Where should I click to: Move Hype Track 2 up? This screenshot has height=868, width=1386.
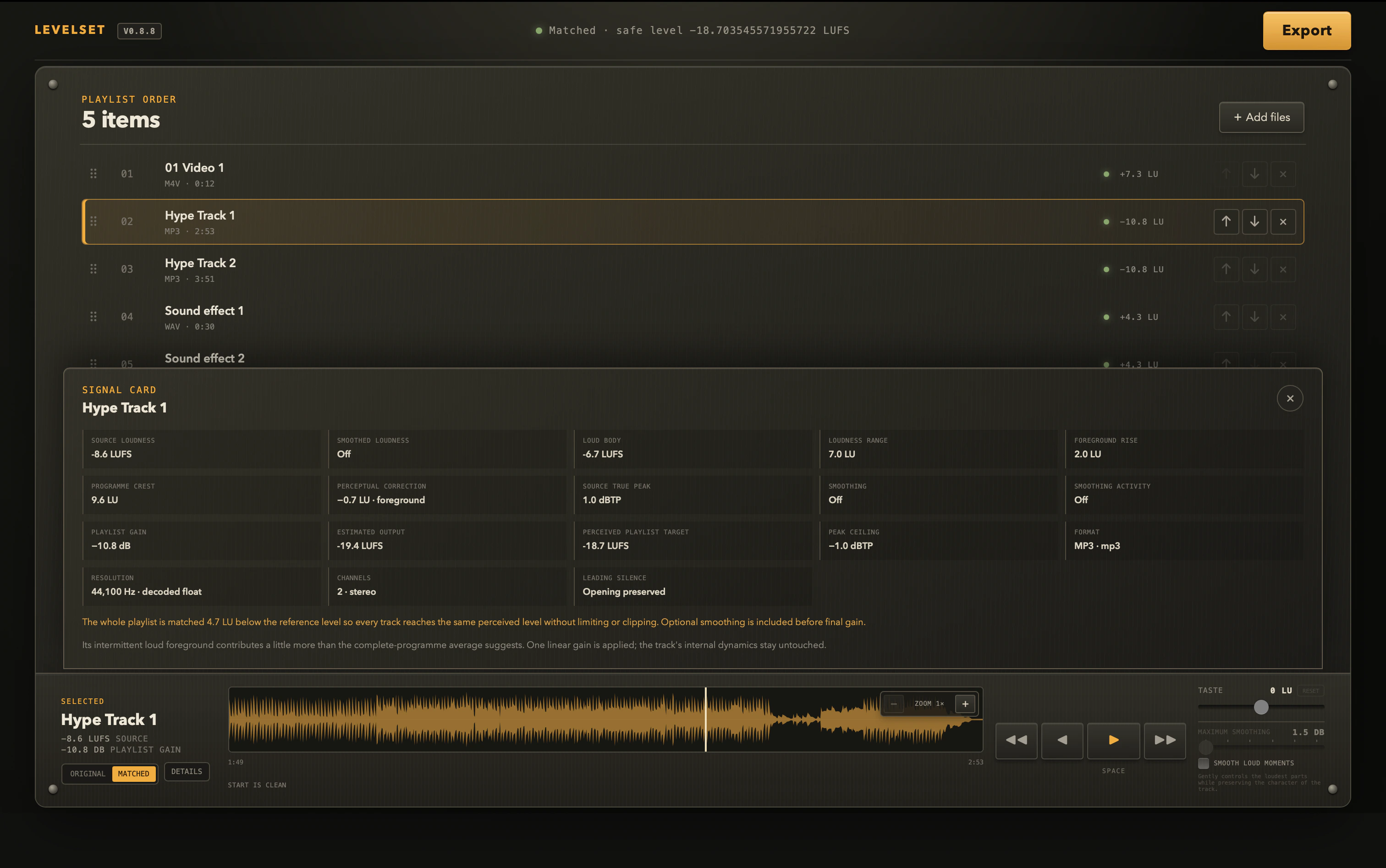pyautogui.click(x=1226, y=269)
